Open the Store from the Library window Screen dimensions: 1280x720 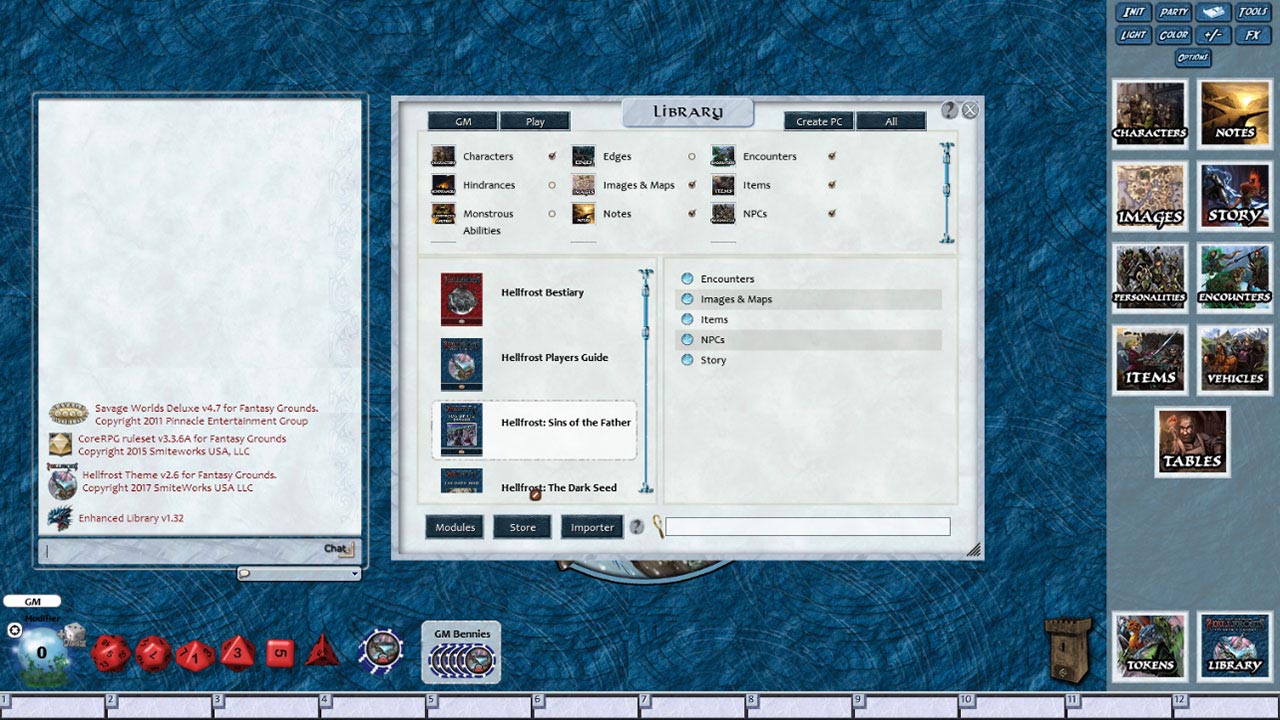(x=521, y=526)
